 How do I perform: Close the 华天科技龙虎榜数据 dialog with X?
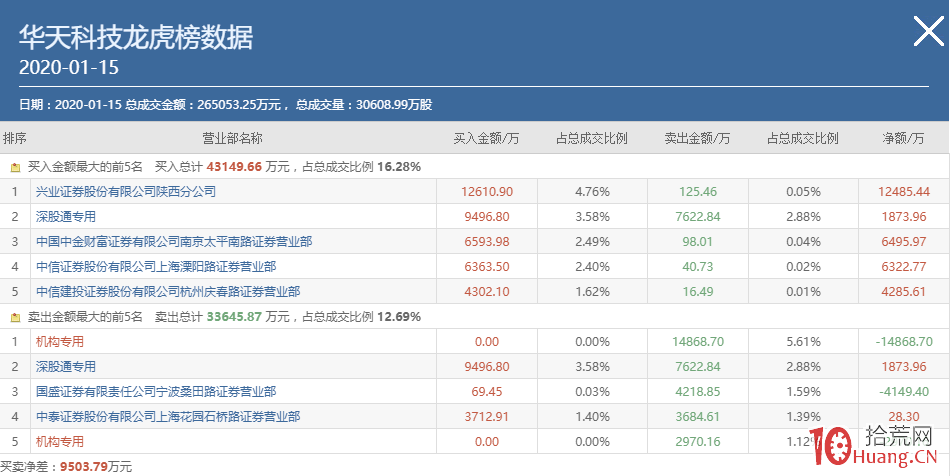(x=929, y=31)
